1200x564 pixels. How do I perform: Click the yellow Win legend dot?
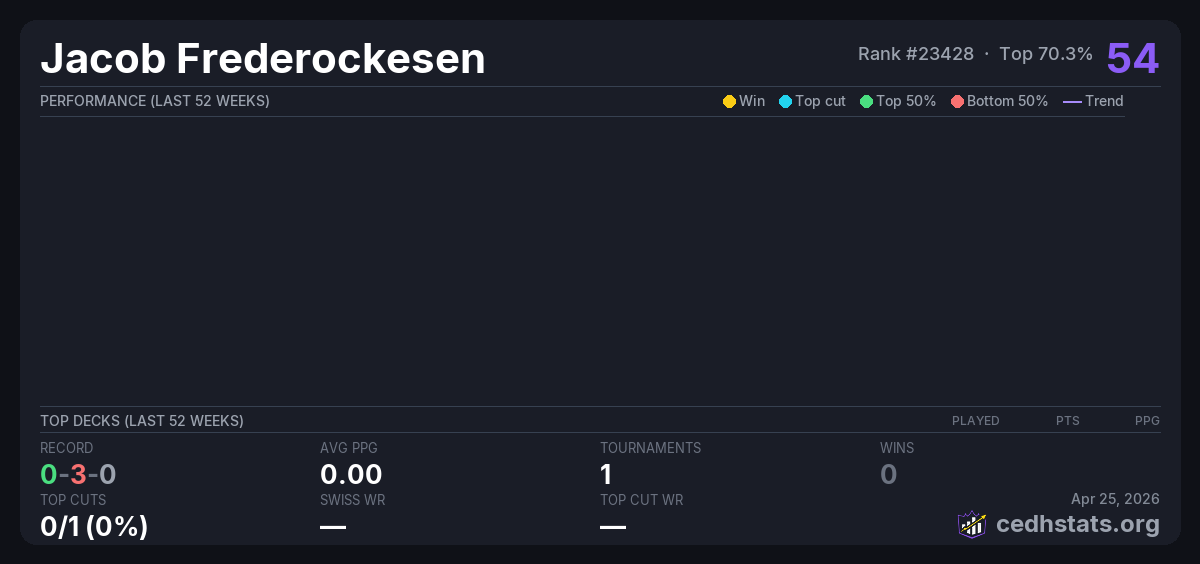(x=729, y=101)
